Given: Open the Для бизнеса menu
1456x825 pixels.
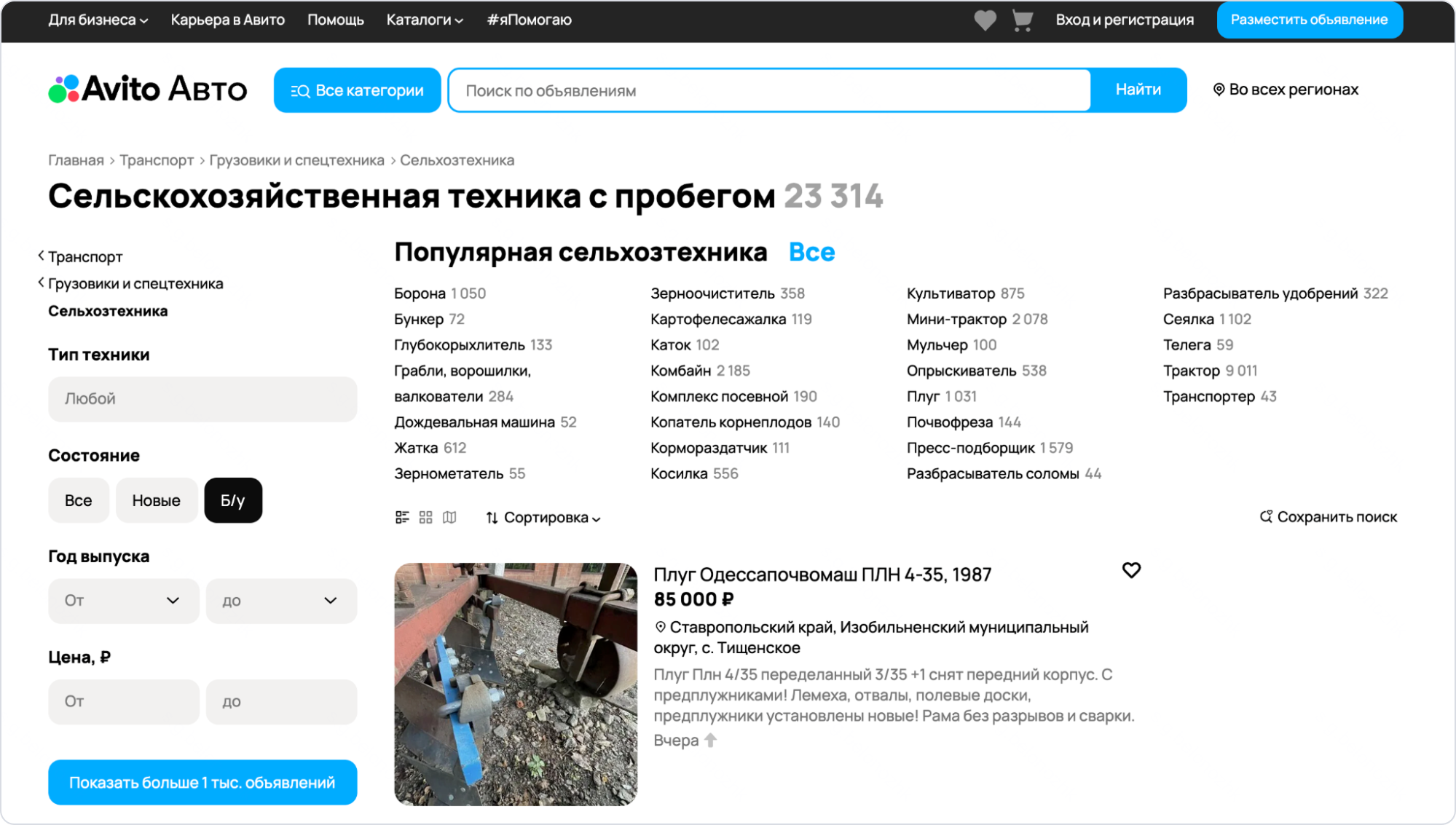Looking at the screenshot, I should tap(98, 20).
